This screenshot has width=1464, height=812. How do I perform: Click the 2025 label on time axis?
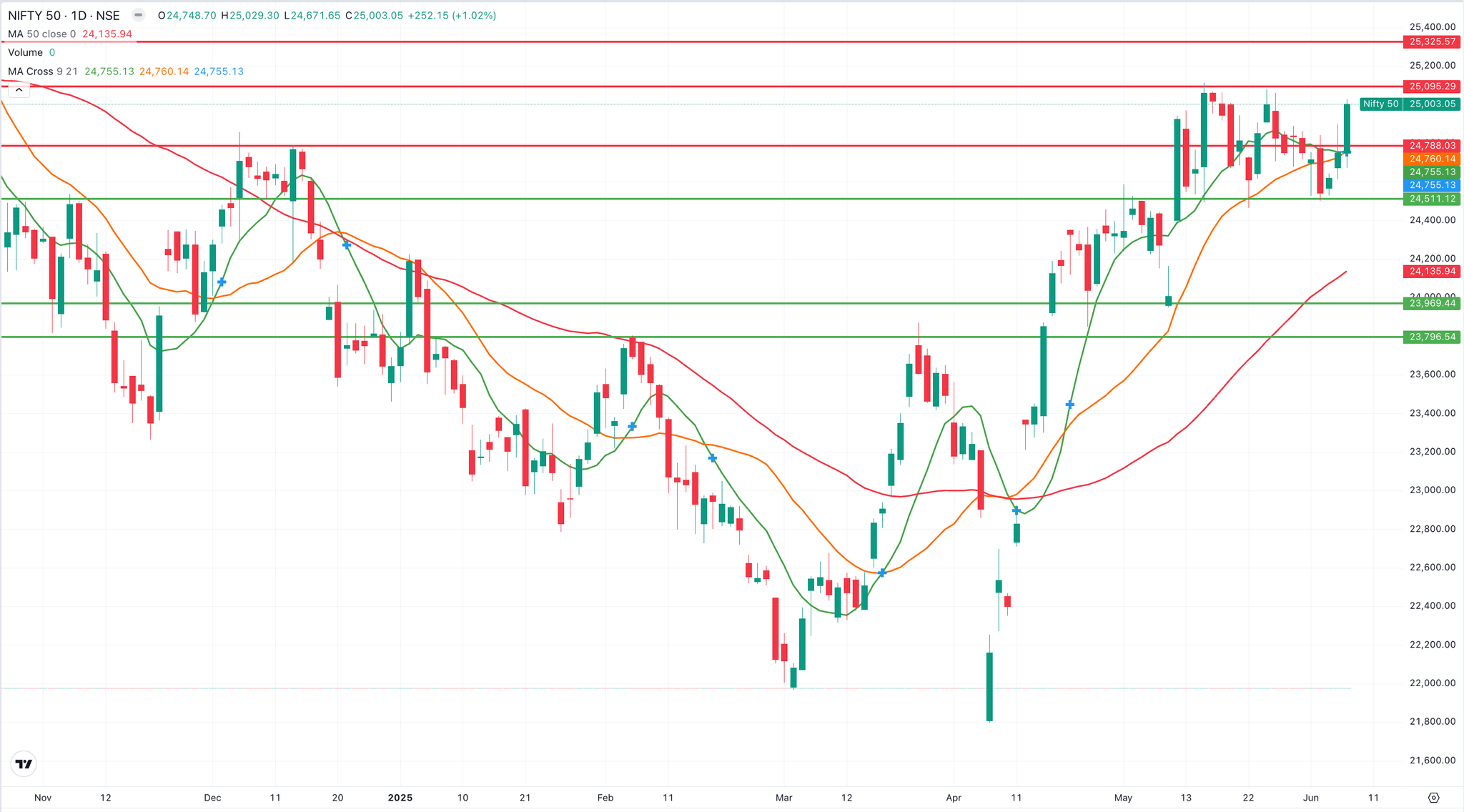(400, 798)
